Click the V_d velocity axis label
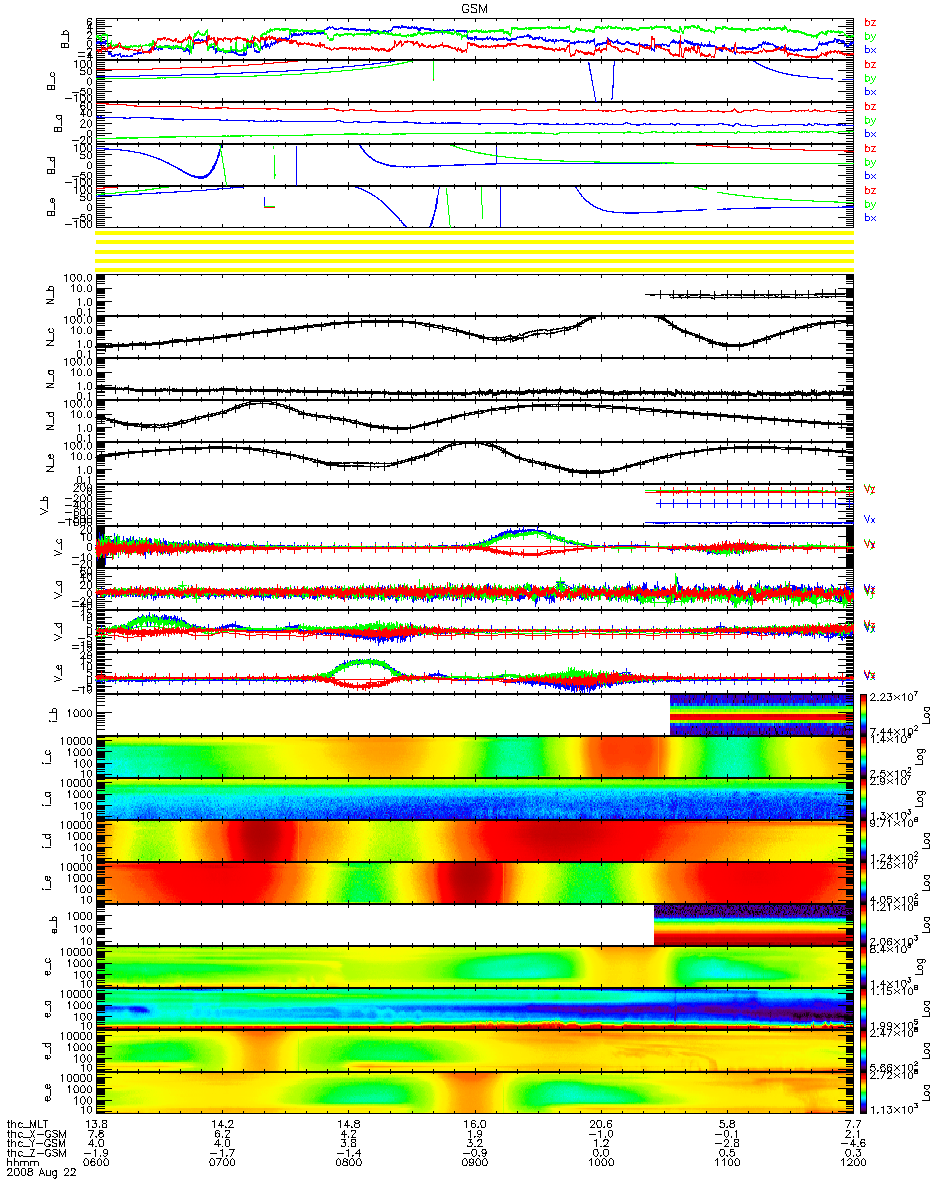The height and width of the screenshot is (1200, 930). tap(58, 631)
